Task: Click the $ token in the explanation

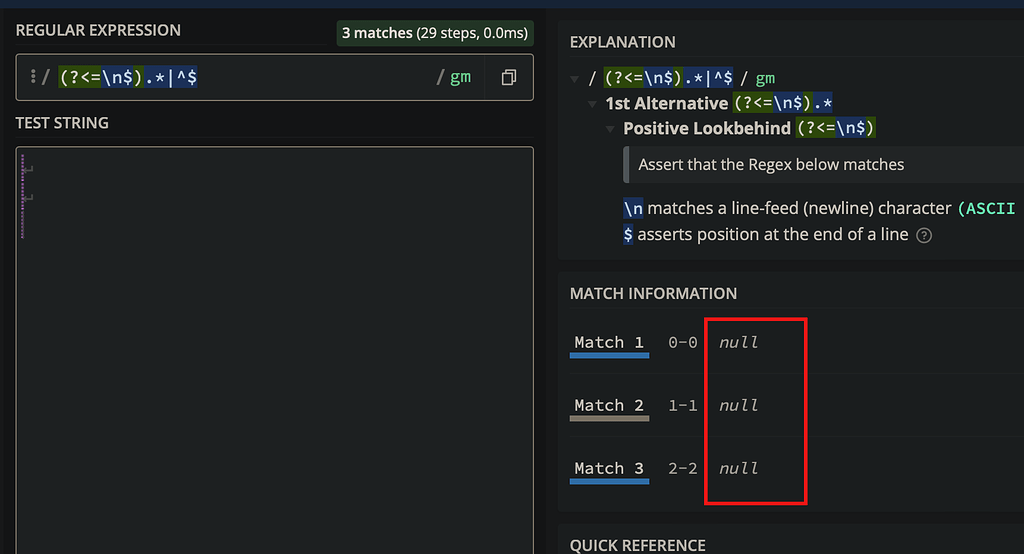Action: pyautogui.click(x=628, y=235)
